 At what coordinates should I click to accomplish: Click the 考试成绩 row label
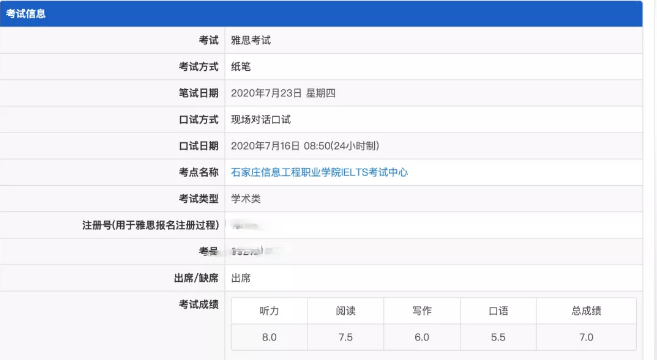click(x=199, y=304)
